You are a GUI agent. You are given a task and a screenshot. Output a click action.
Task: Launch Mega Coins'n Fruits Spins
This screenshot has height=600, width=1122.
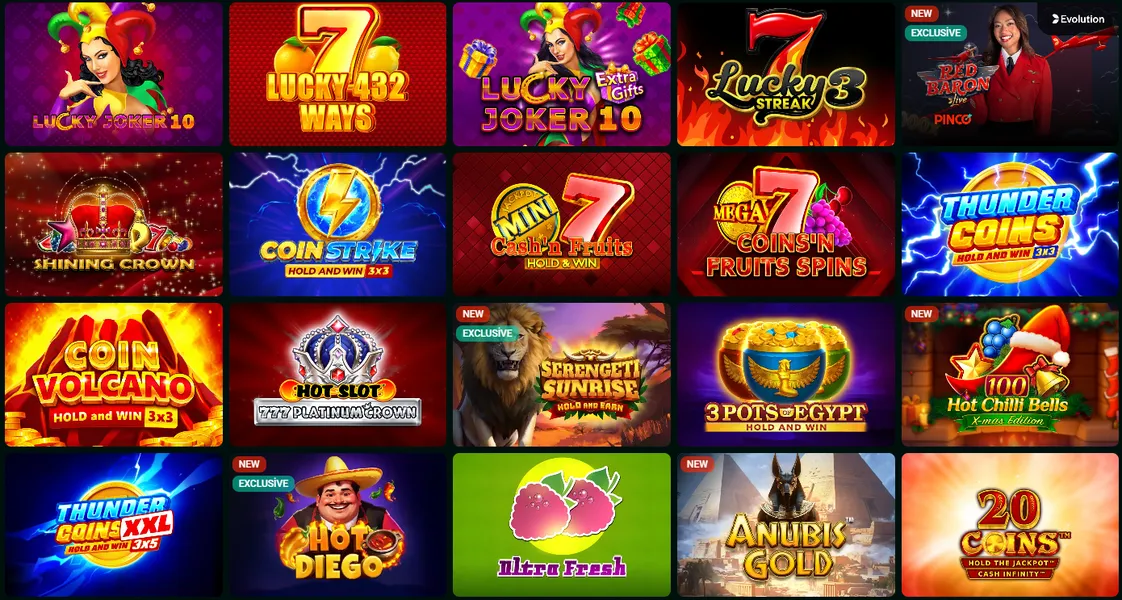click(786, 225)
